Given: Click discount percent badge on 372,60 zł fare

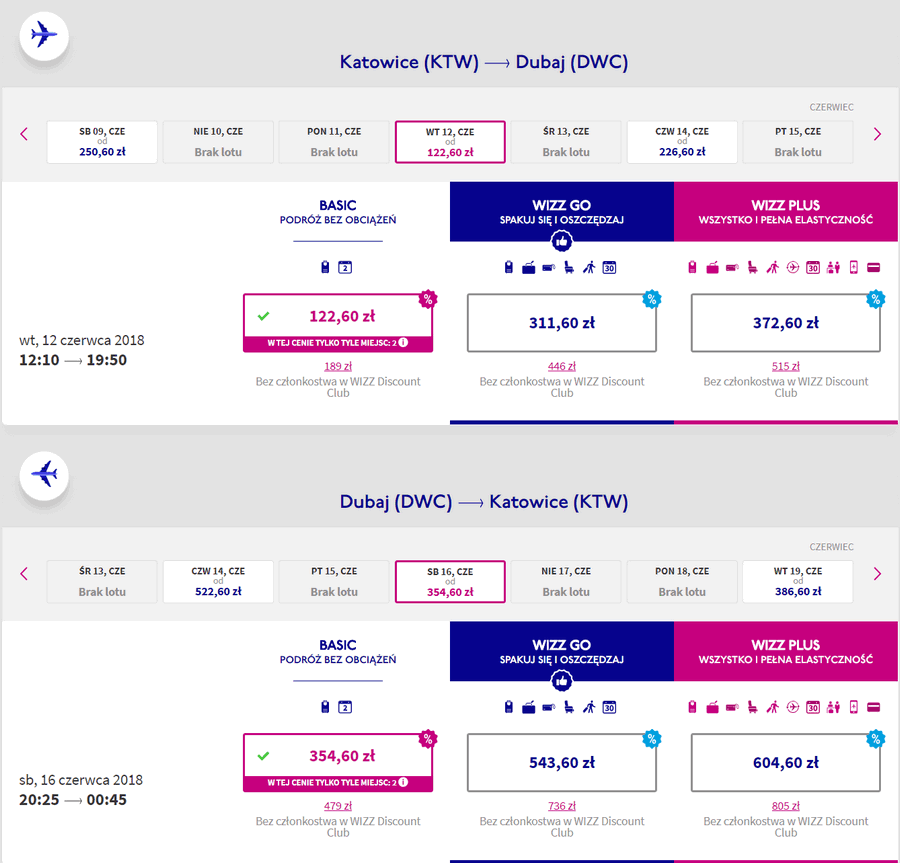Looking at the screenshot, I should 875,299.
